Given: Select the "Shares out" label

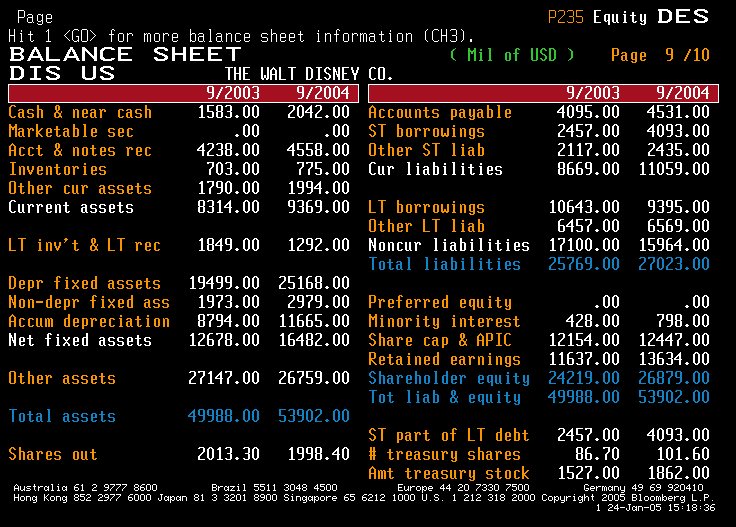Looking at the screenshot, I should point(53,454).
